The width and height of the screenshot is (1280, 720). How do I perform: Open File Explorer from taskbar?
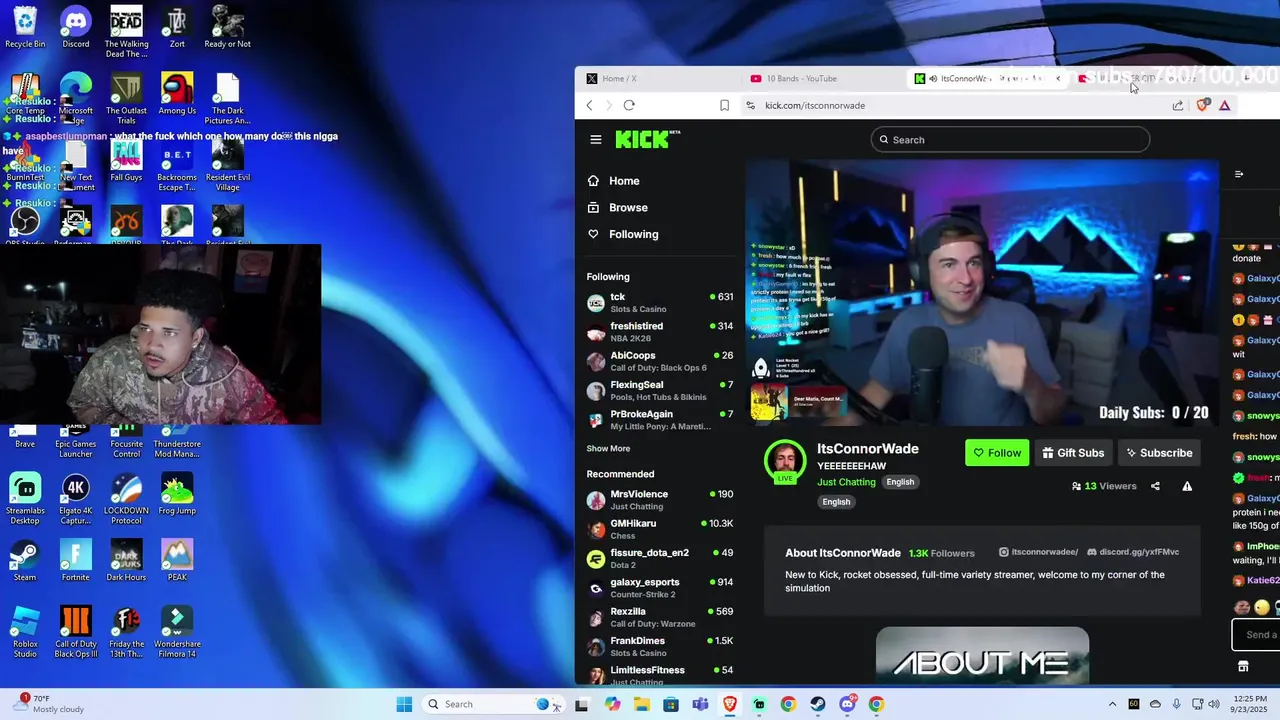[641, 704]
